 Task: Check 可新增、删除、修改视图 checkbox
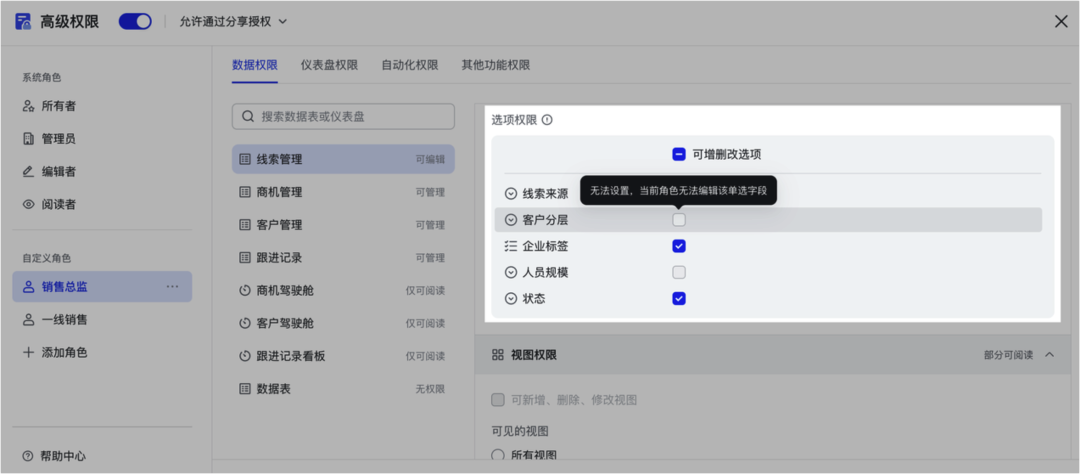click(497, 400)
